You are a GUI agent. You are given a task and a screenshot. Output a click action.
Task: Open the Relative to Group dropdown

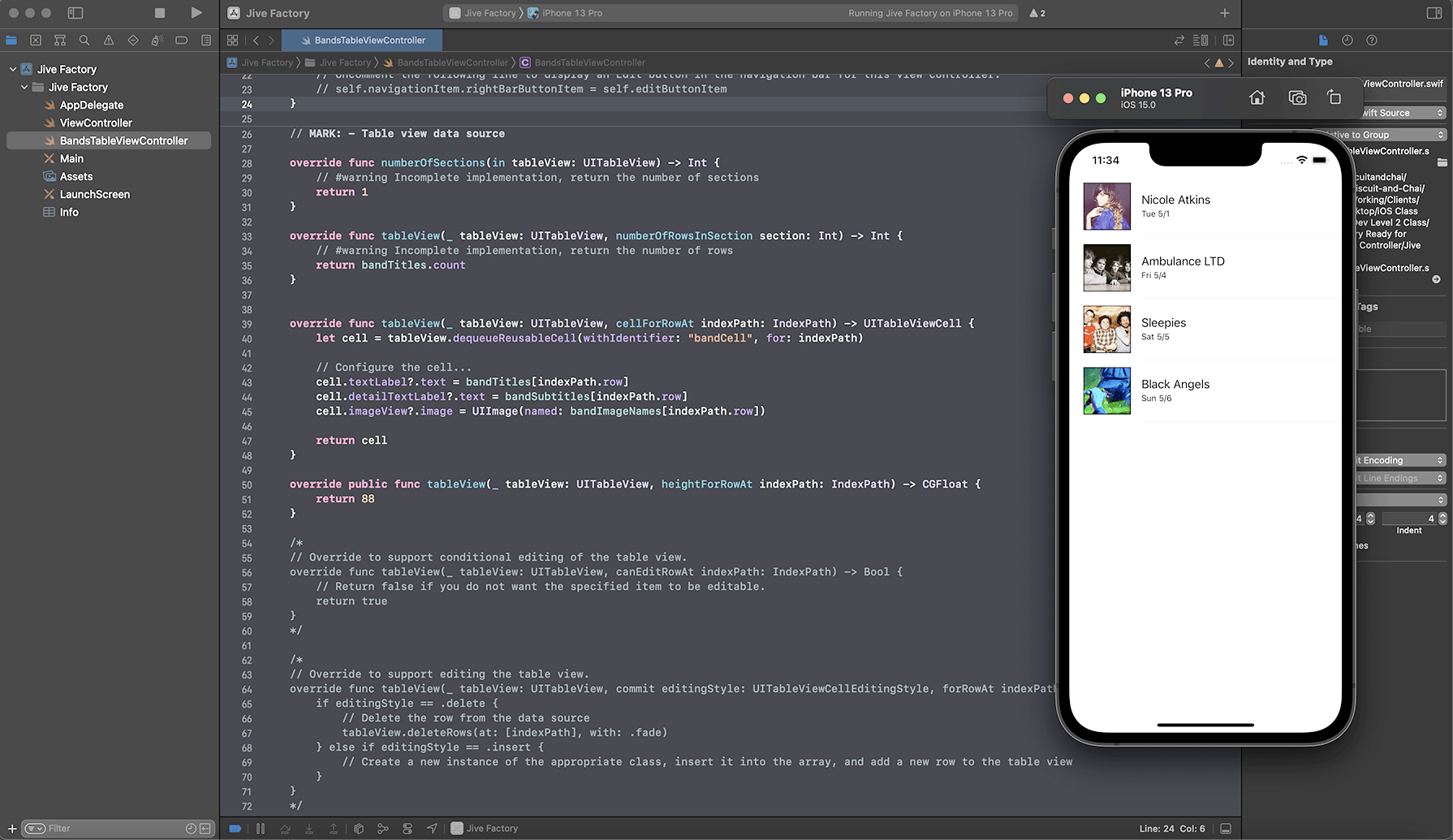[x=1403, y=135]
